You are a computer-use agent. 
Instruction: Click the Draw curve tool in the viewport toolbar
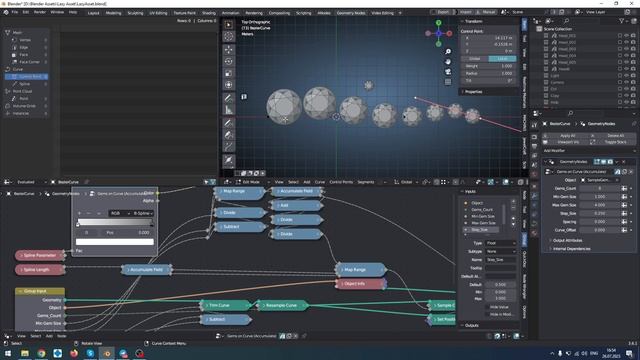229,123
